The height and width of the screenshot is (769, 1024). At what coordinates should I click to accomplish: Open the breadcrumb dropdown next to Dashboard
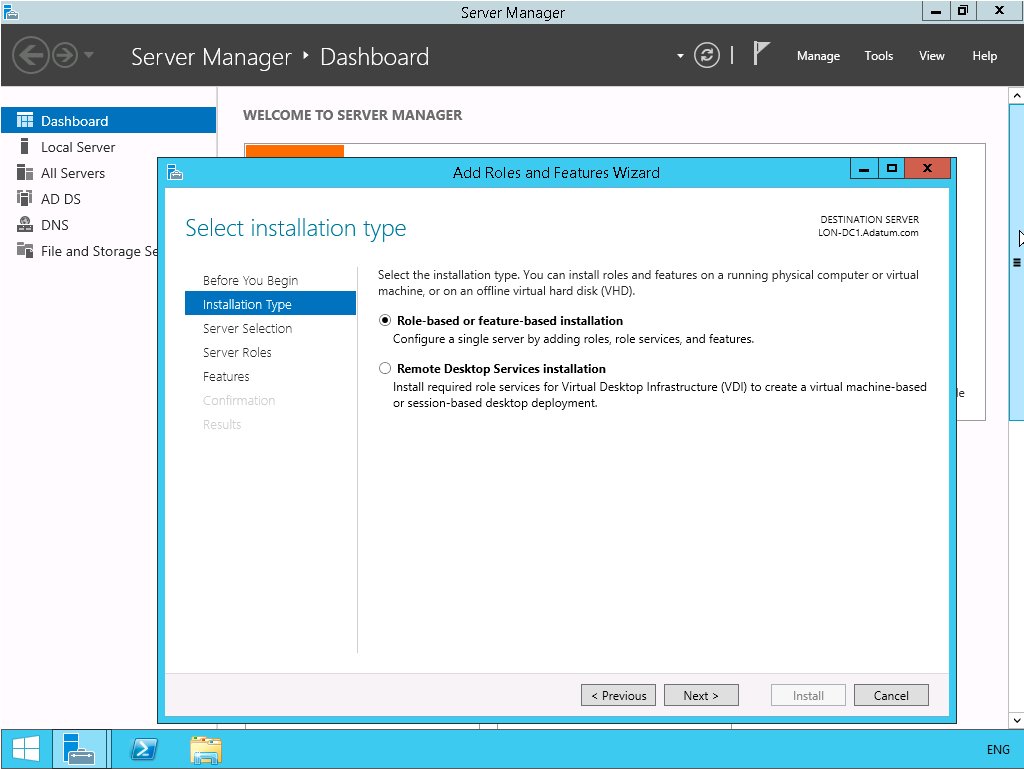pos(678,57)
